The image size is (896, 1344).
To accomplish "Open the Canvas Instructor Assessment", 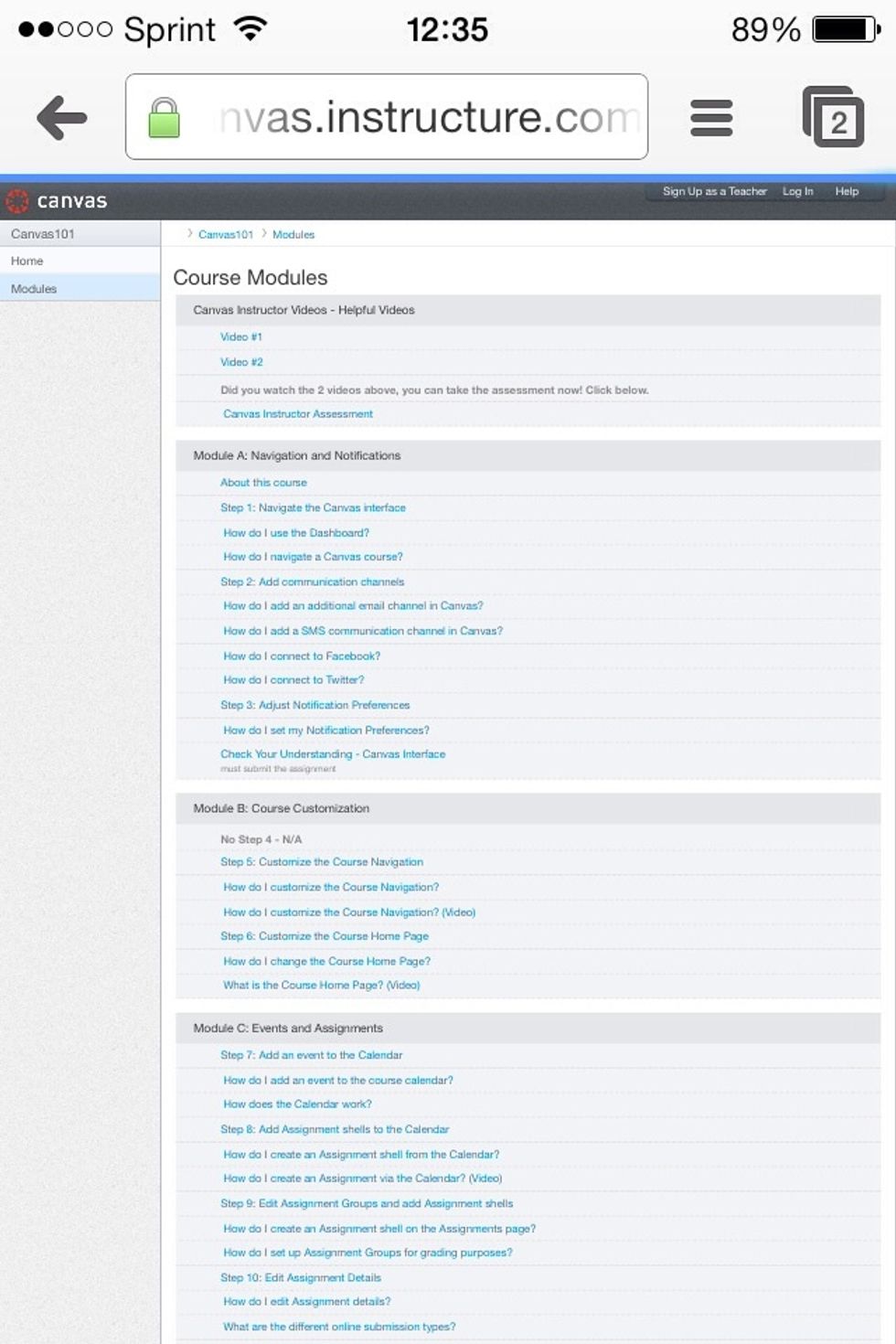I will point(297,413).
